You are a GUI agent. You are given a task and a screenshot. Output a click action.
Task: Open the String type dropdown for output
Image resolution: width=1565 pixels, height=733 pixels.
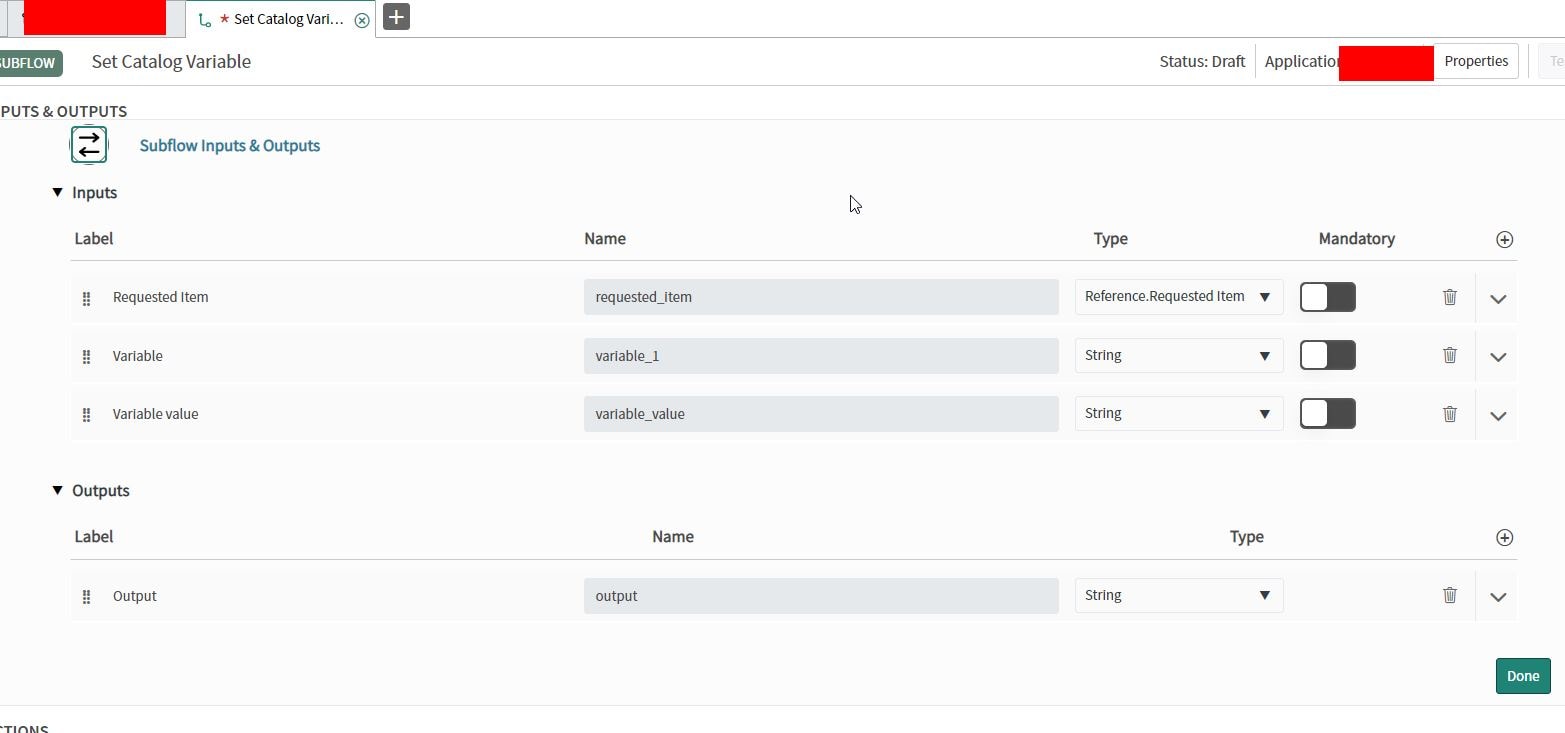[x=1177, y=595]
